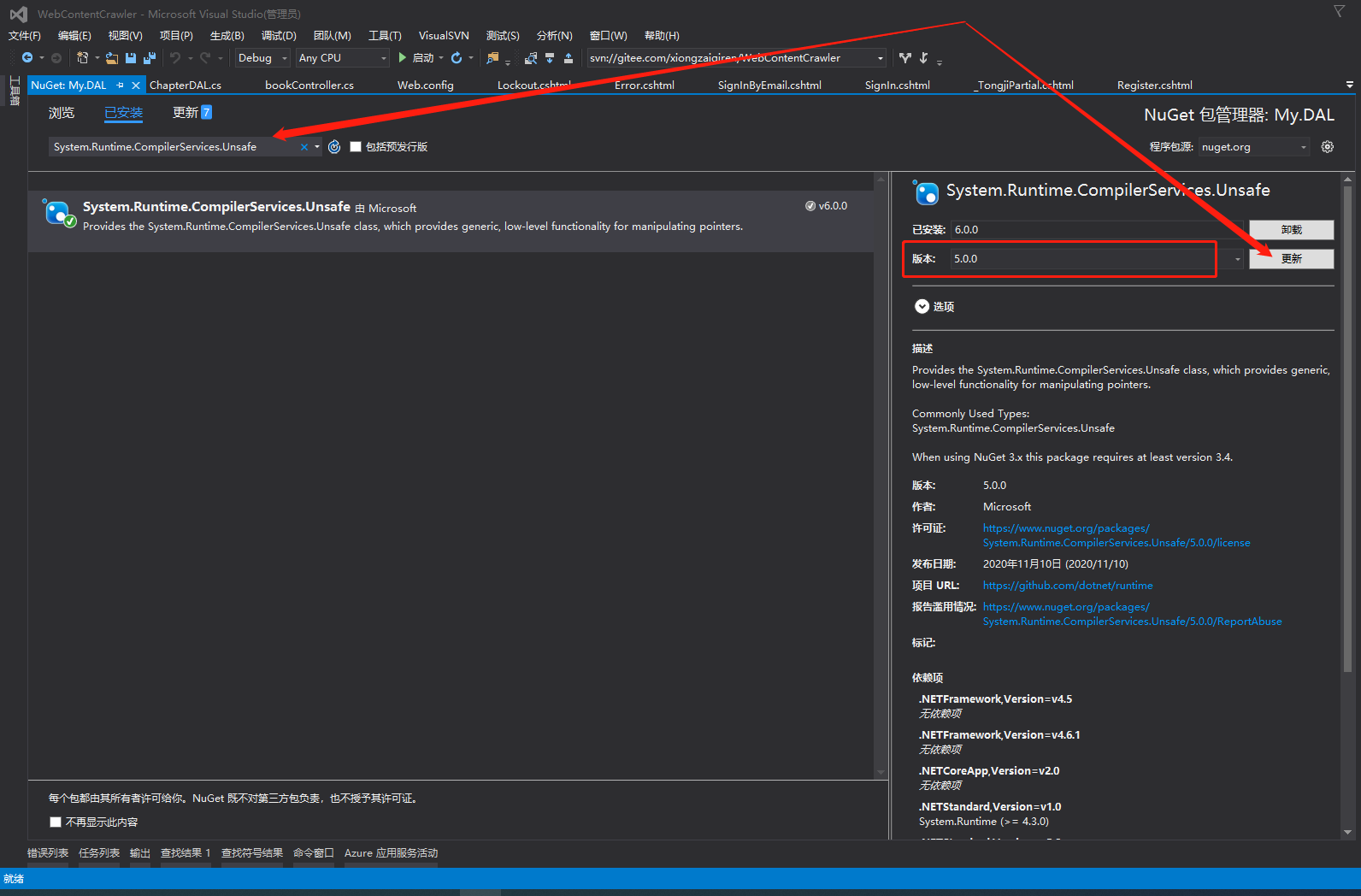Image resolution: width=1361 pixels, height=896 pixels.
Task: Click the Open File folder icon
Action: tap(112, 58)
